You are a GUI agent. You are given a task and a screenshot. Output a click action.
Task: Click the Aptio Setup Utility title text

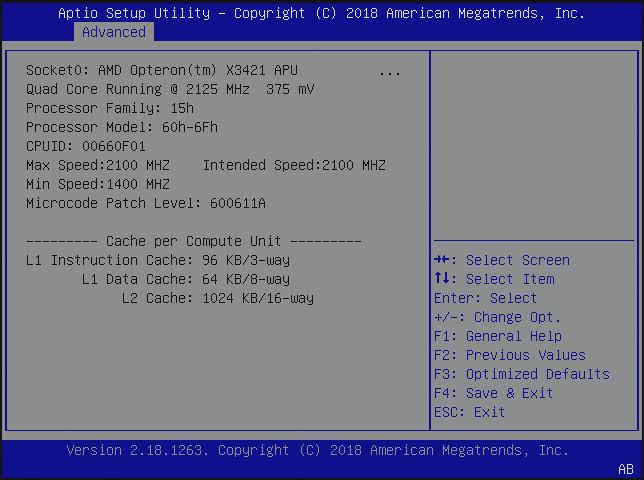pyautogui.click(x=322, y=13)
